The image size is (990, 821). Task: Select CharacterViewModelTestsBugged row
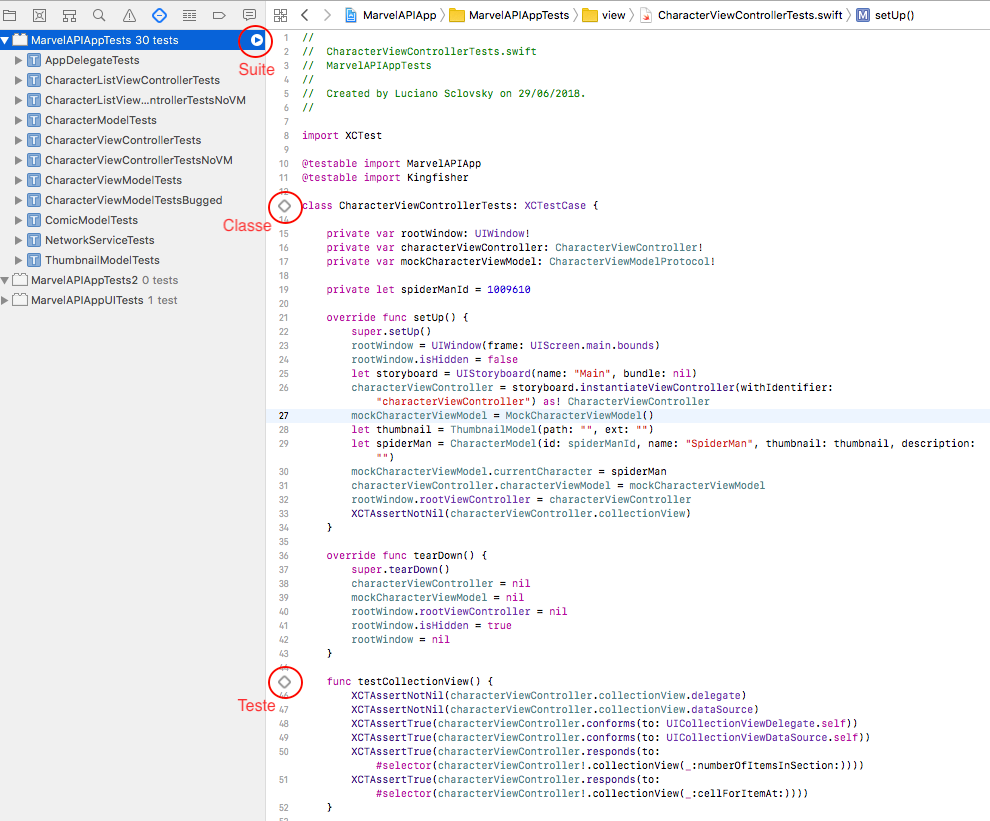tap(133, 200)
